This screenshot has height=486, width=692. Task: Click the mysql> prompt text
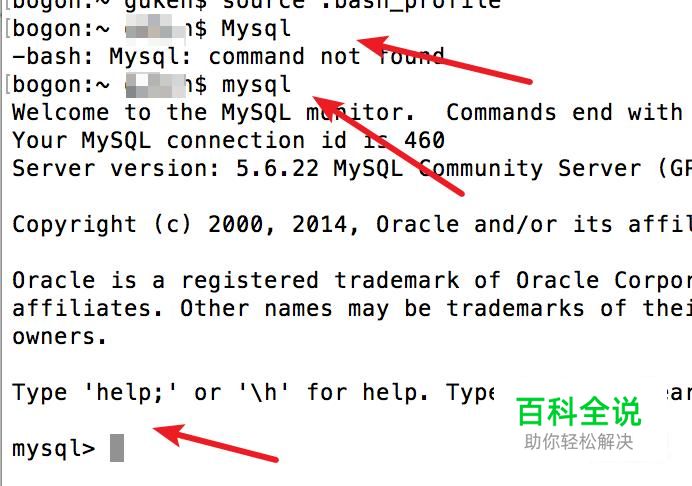pyautogui.click(x=54, y=449)
